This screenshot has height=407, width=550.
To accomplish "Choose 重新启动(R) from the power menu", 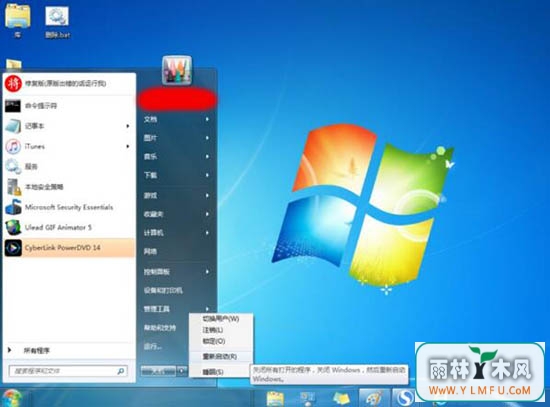I will click(220, 356).
